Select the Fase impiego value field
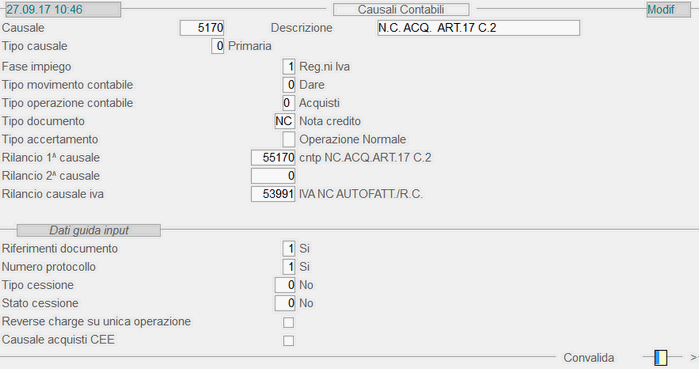The image size is (699, 369). click(288, 67)
